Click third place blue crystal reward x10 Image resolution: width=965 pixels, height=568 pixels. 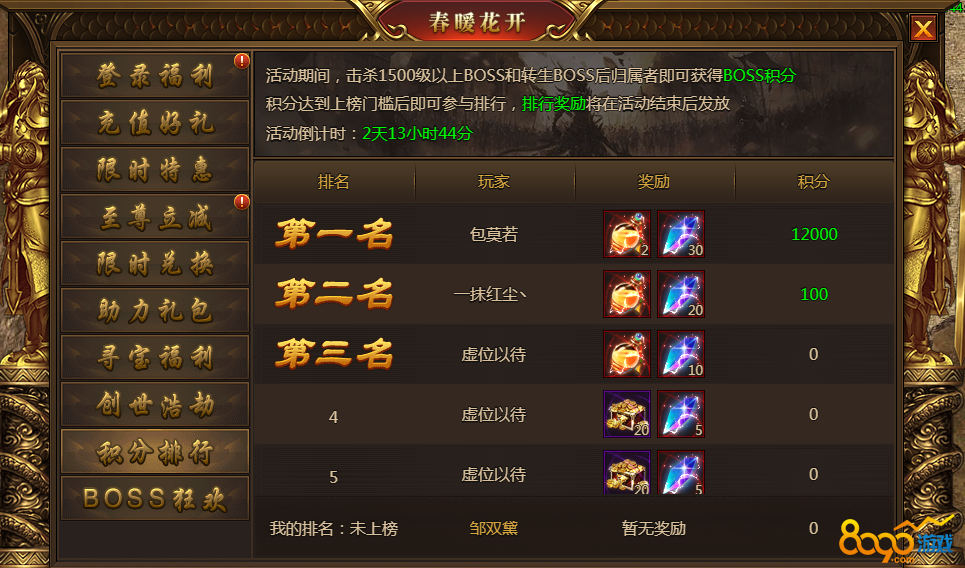681,354
